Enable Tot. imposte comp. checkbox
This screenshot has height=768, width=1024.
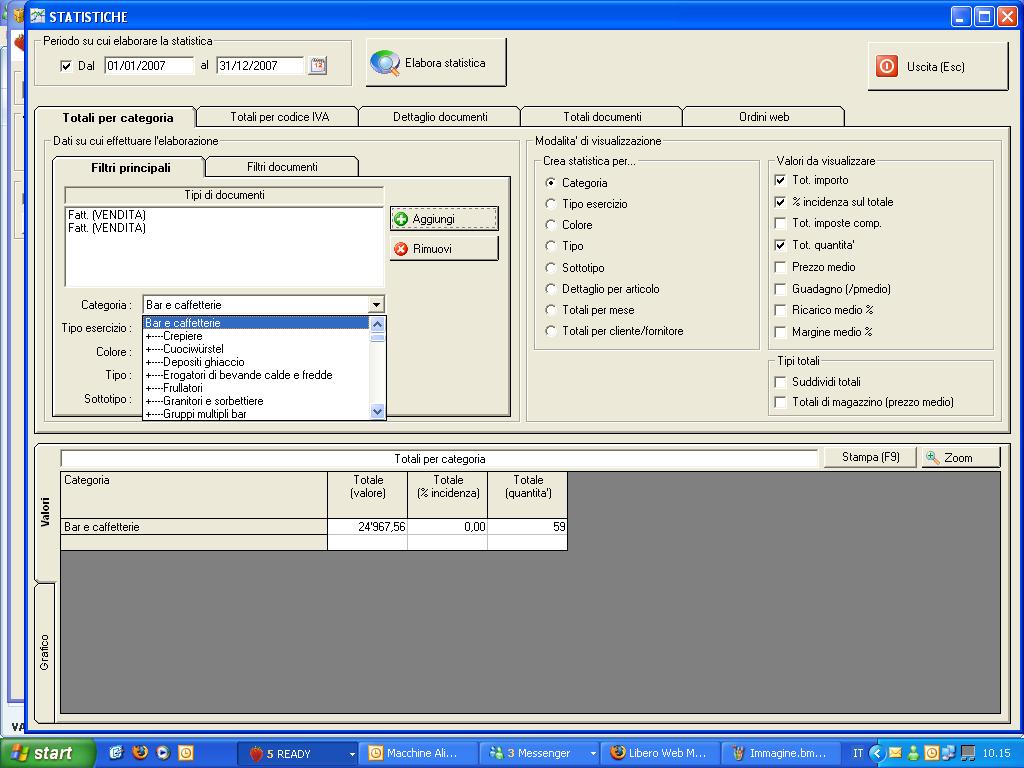[x=780, y=223]
